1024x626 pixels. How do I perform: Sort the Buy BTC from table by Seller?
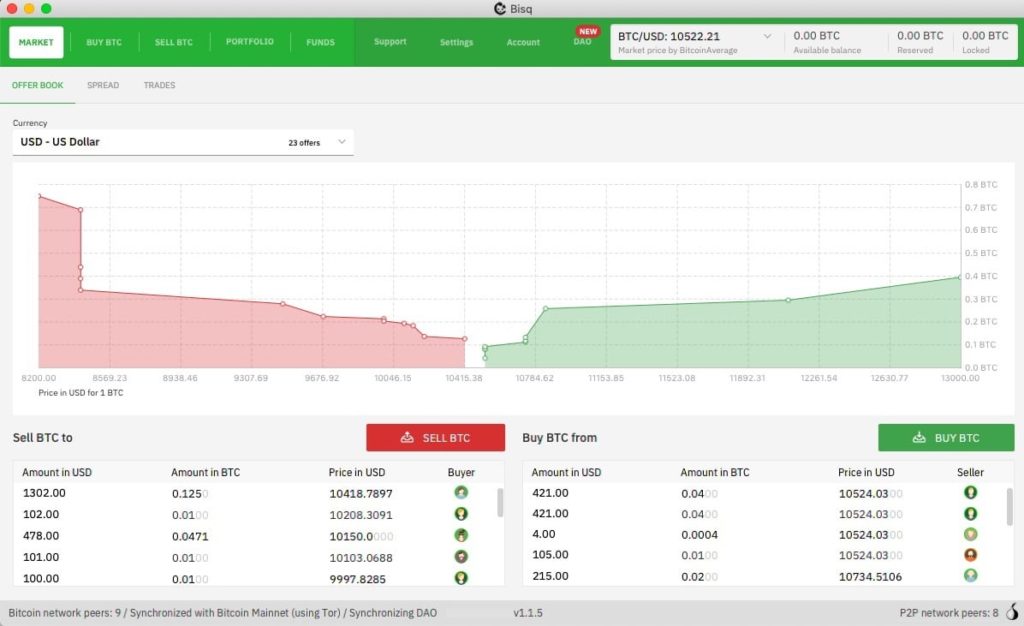click(970, 472)
